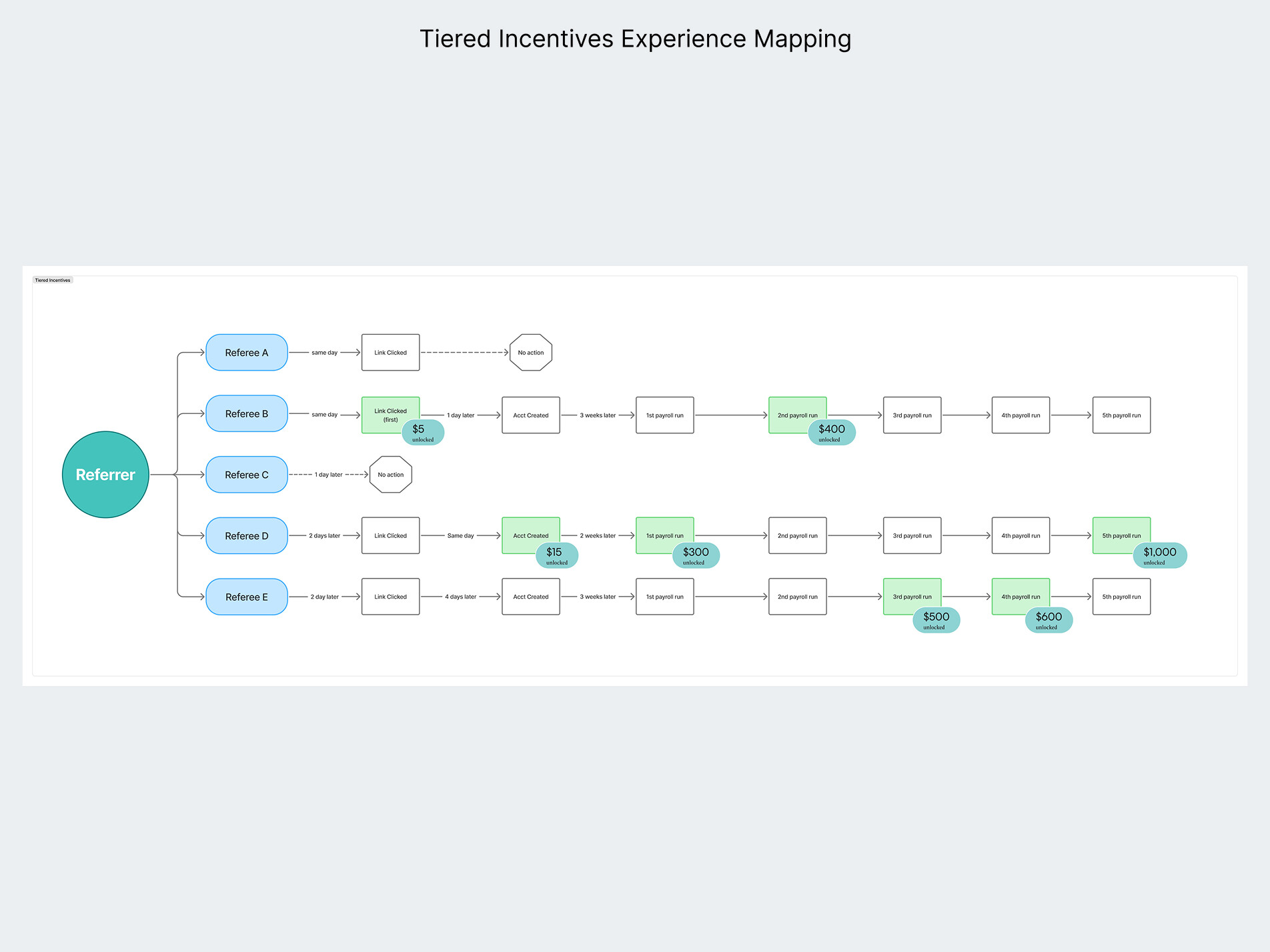Open the Tiered Incentives tab label
Viewport: 1270px width, 952px height.
tap(53, 280)
